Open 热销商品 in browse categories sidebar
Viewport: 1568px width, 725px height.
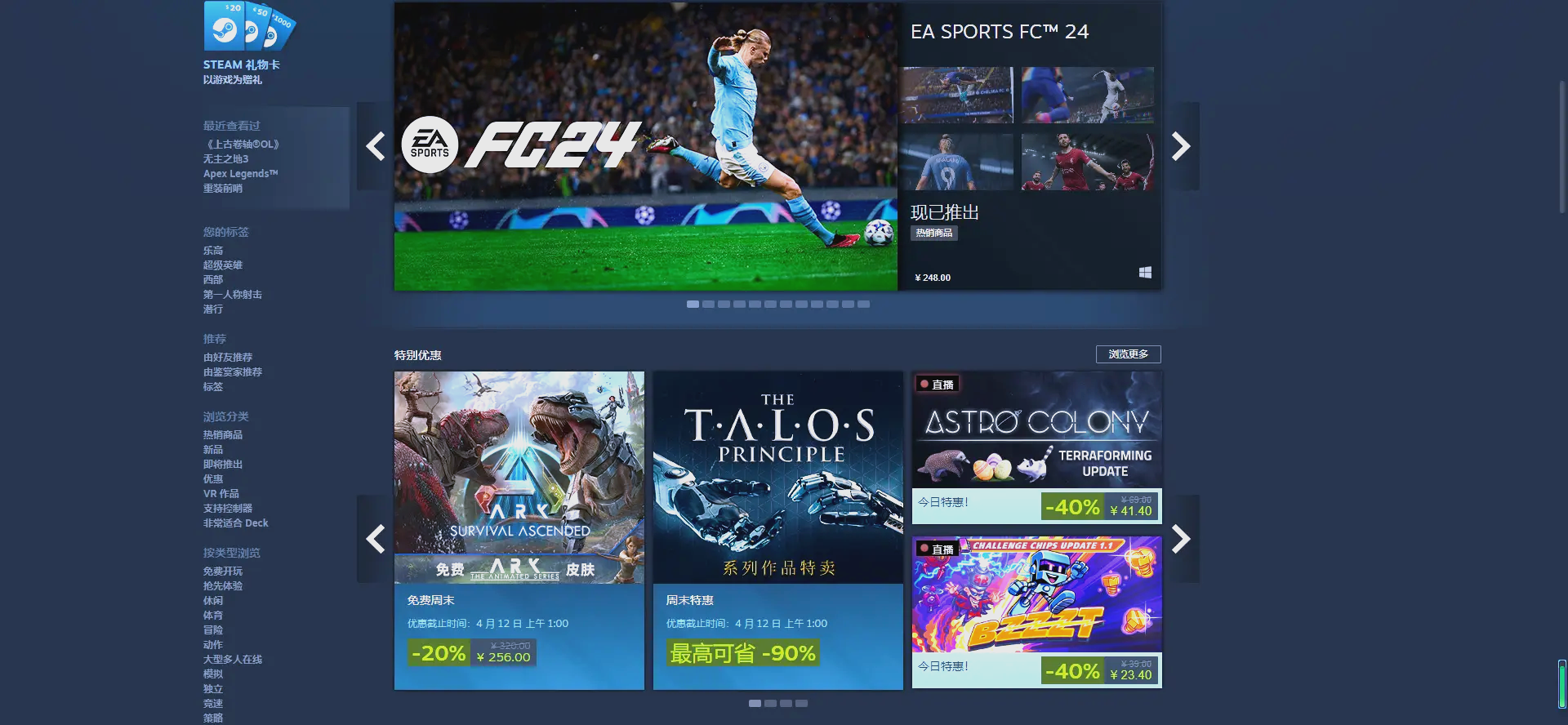223,435
